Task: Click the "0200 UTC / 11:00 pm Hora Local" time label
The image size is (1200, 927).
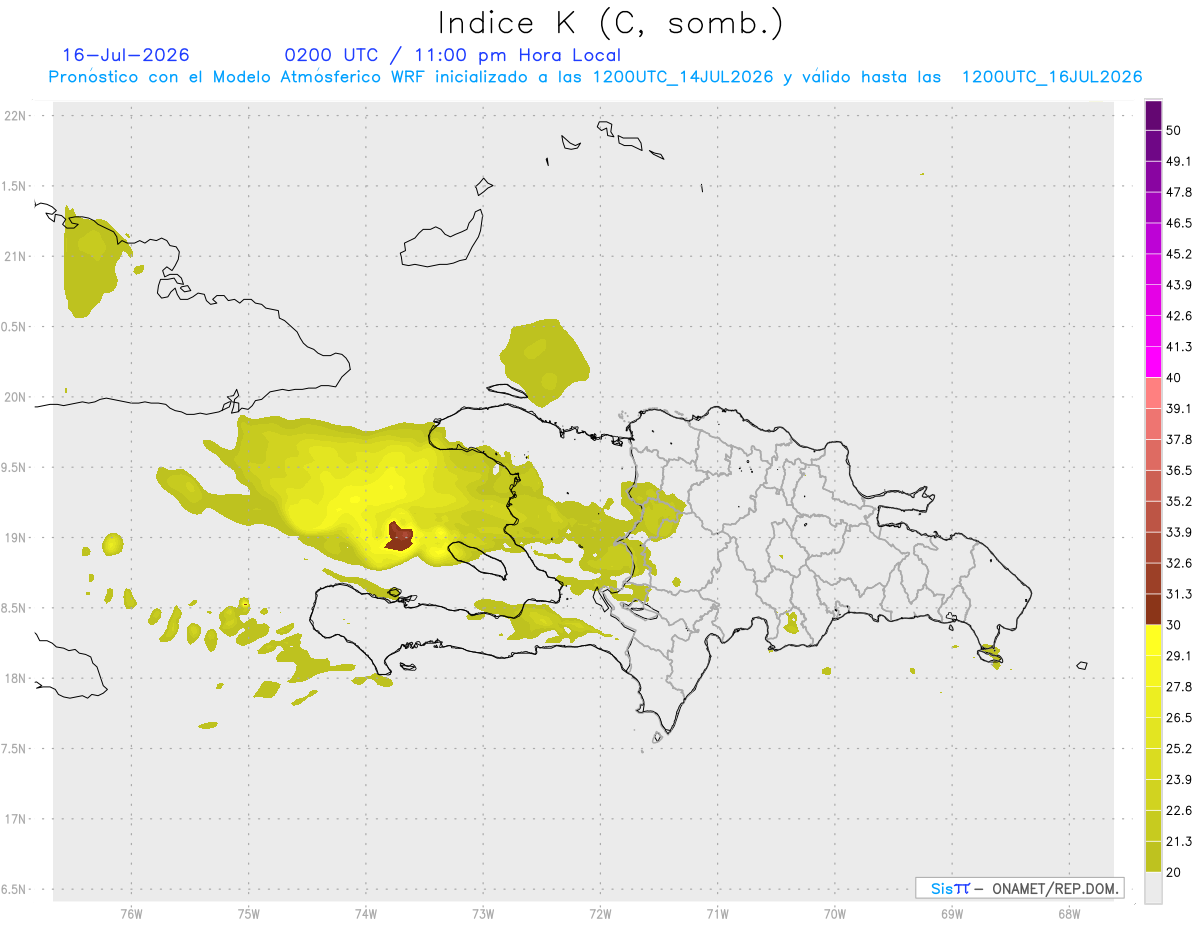Action: point(452,55)
